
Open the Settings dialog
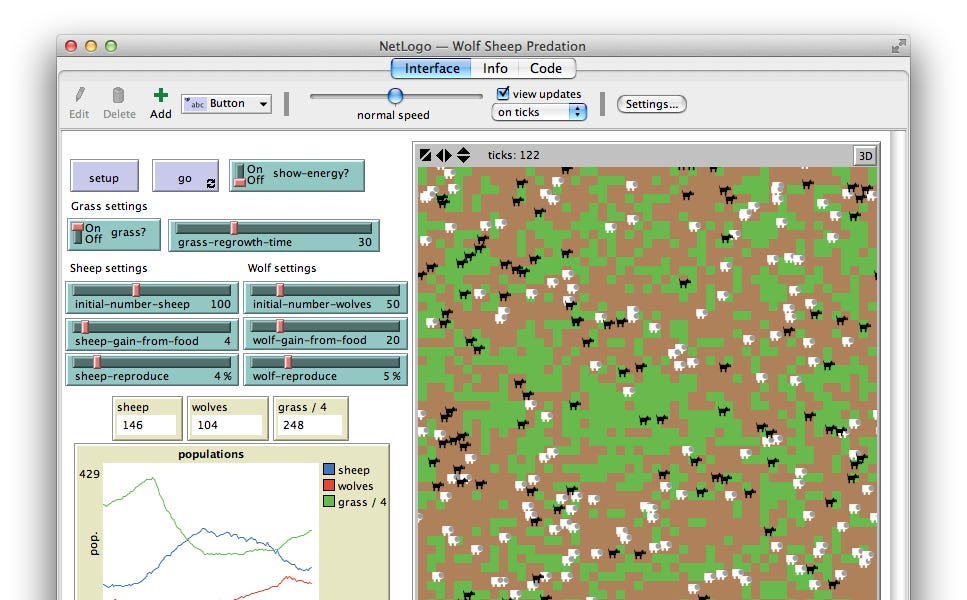[651, 103]
